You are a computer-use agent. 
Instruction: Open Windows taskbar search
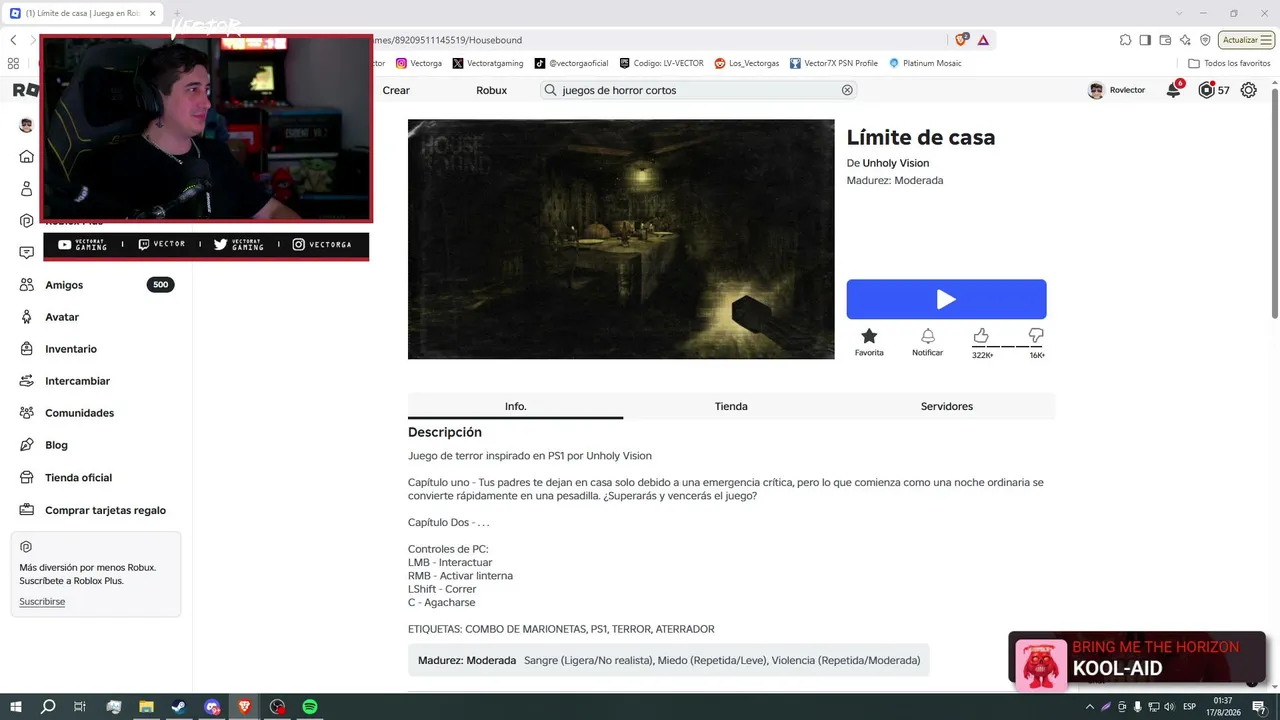(48, 707)
